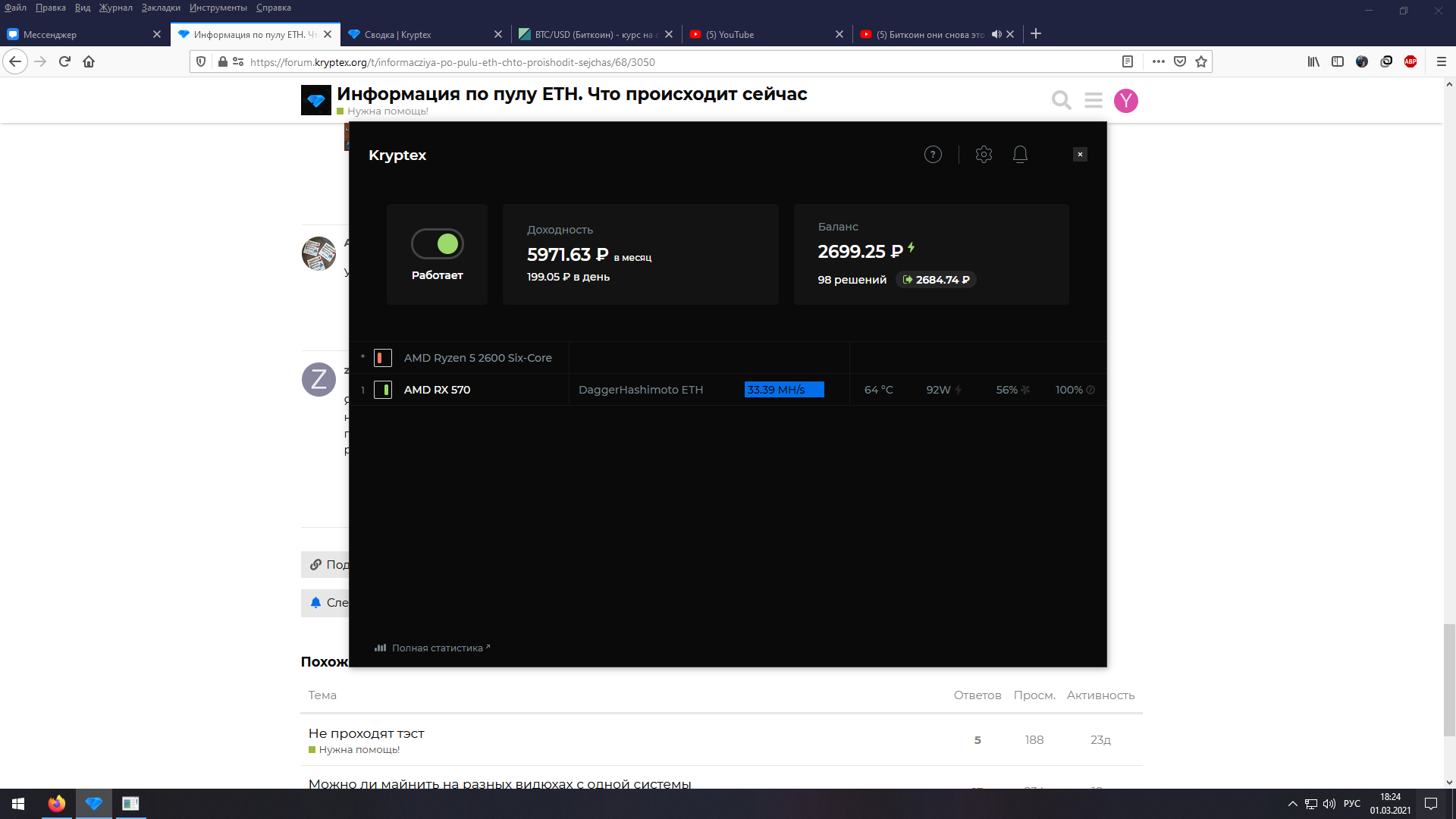
Task: Open Kryptex notifications bell icon
Action: (x=1020, y=155)
